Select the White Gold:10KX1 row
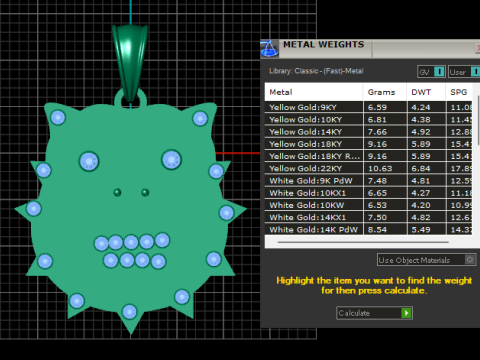Screen dimensions: 480x360 pos(368,193)
